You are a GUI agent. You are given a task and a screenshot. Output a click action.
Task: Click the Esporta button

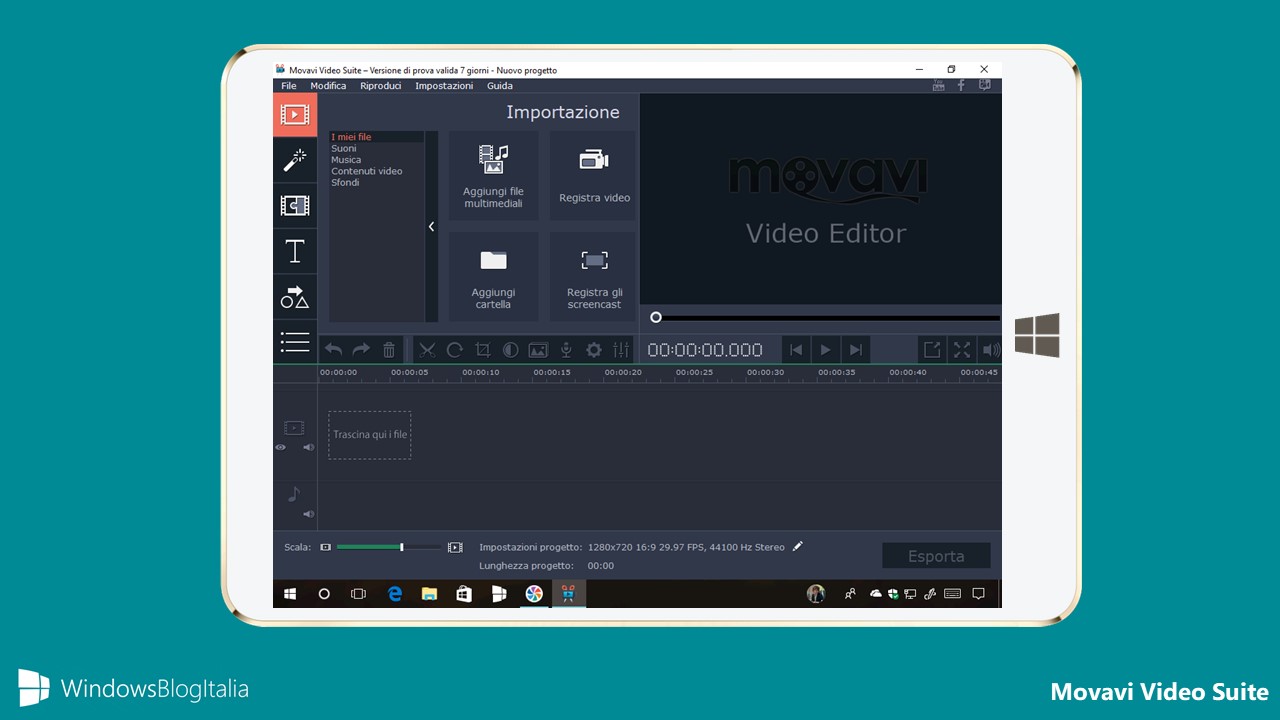[x=936, y=556]
